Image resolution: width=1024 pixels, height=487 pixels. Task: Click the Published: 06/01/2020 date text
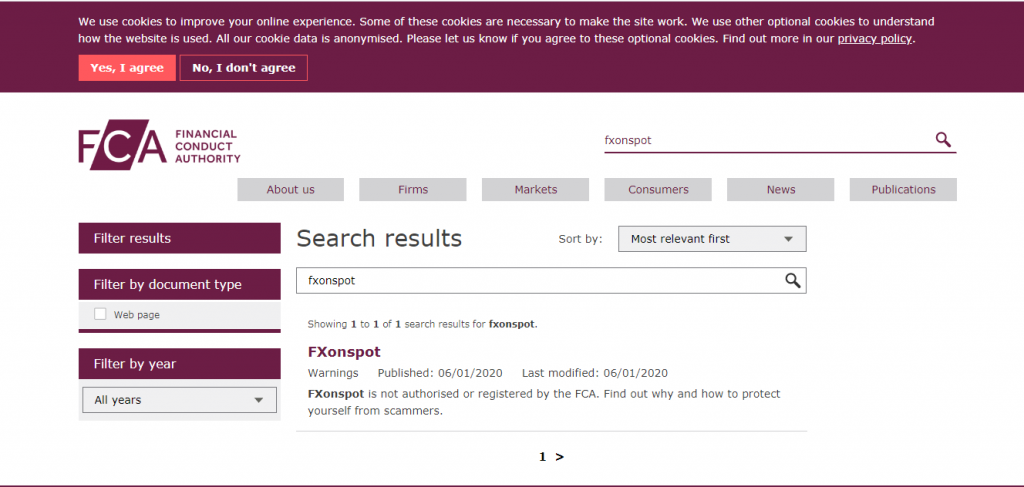pos(440,373)
